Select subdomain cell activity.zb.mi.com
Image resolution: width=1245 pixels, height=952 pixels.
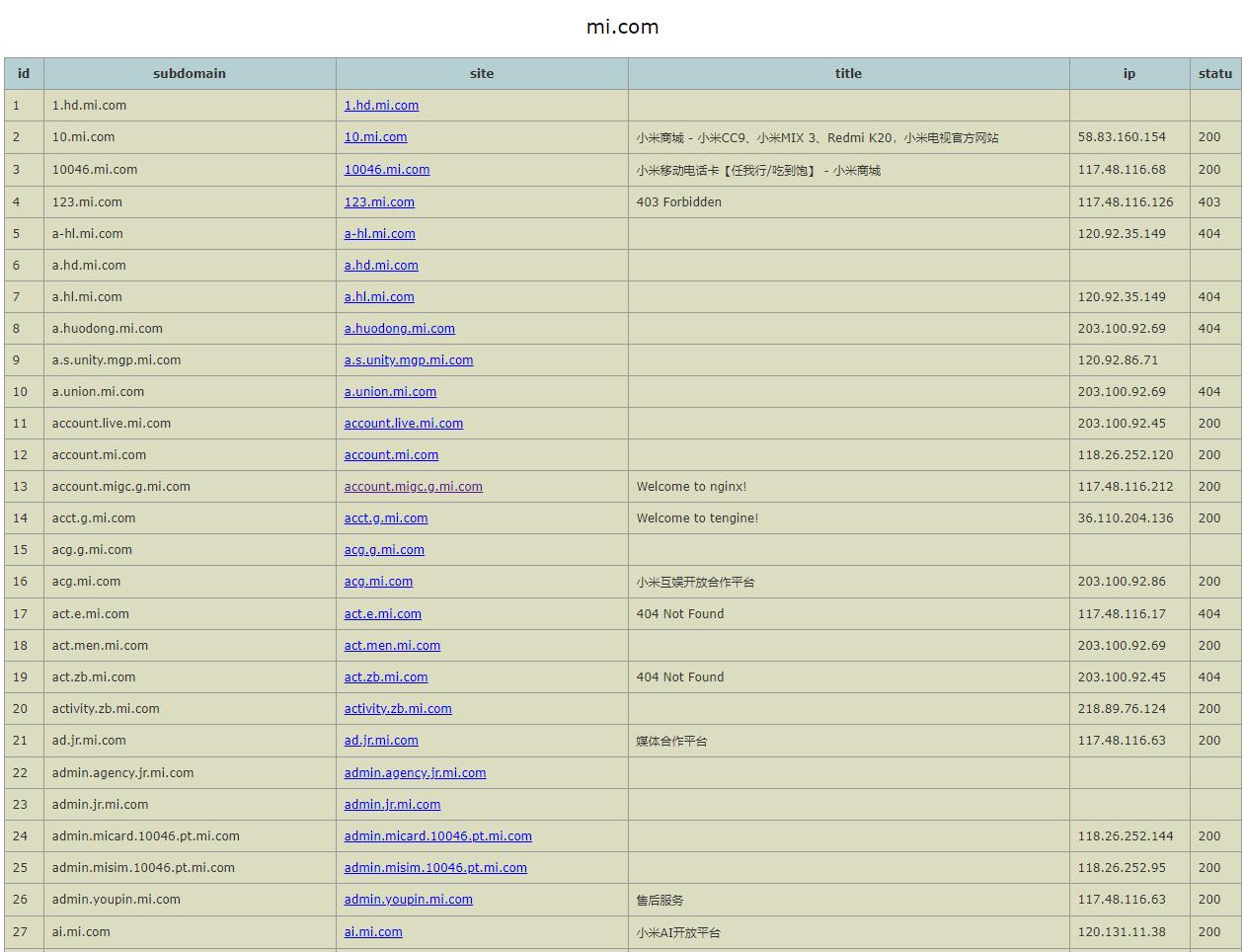190,708
